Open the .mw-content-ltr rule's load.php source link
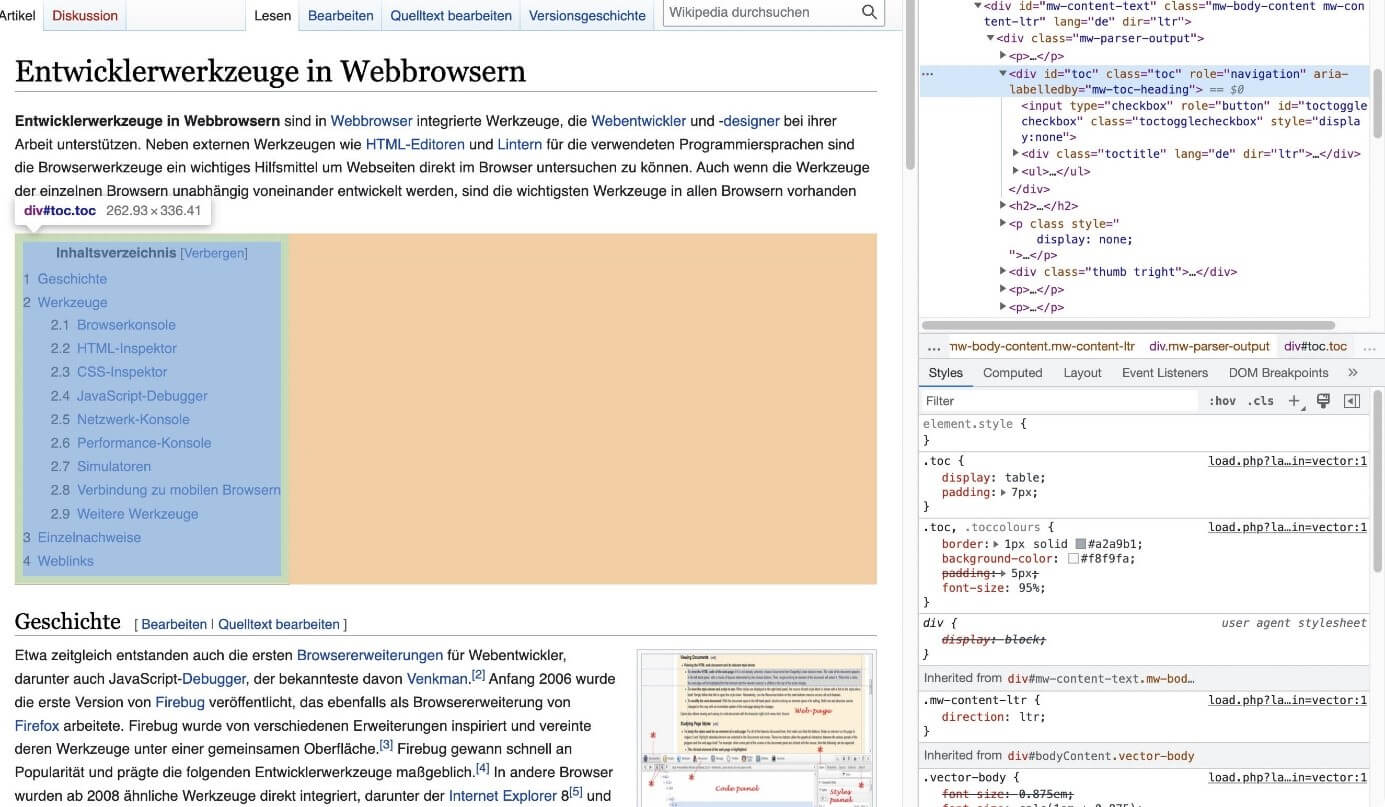 tap(1287, 700)
